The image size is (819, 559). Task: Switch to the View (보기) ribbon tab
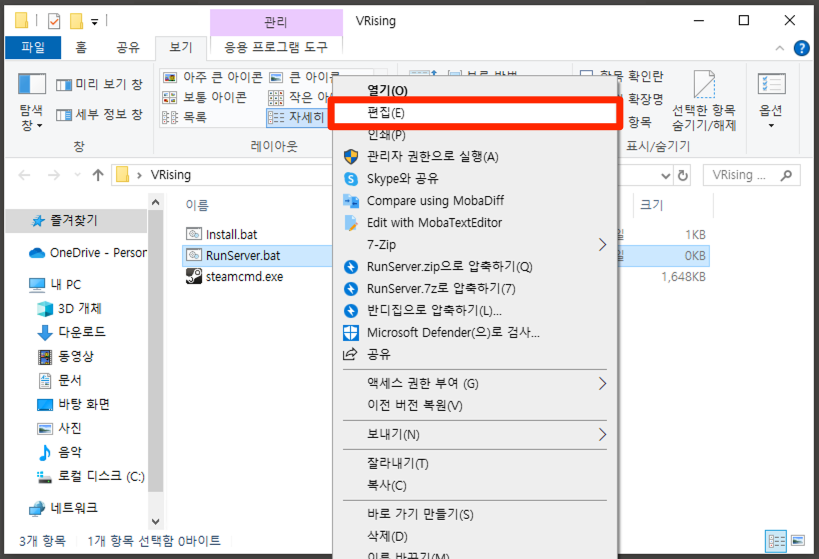click(181, 48)
